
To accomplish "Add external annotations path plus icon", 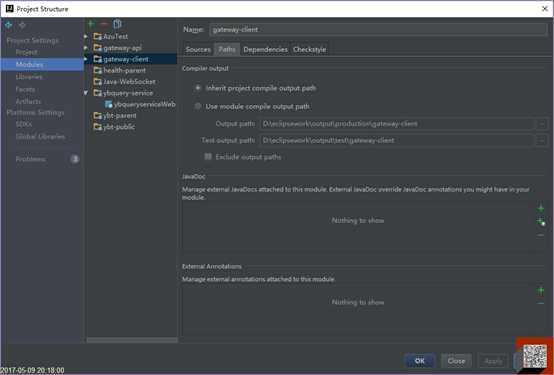I will tap(541, 291).
